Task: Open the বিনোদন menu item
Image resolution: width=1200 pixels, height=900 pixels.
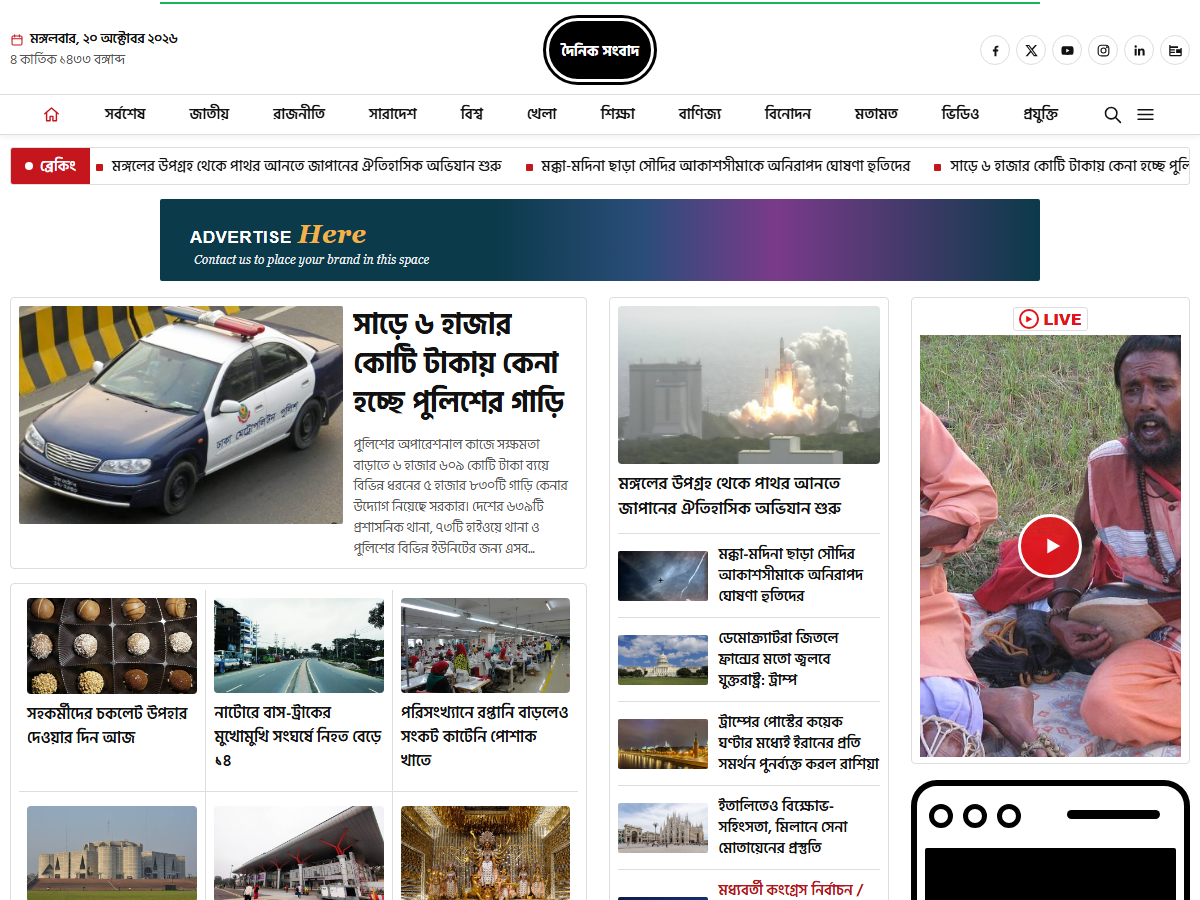Action: [788, 114]
